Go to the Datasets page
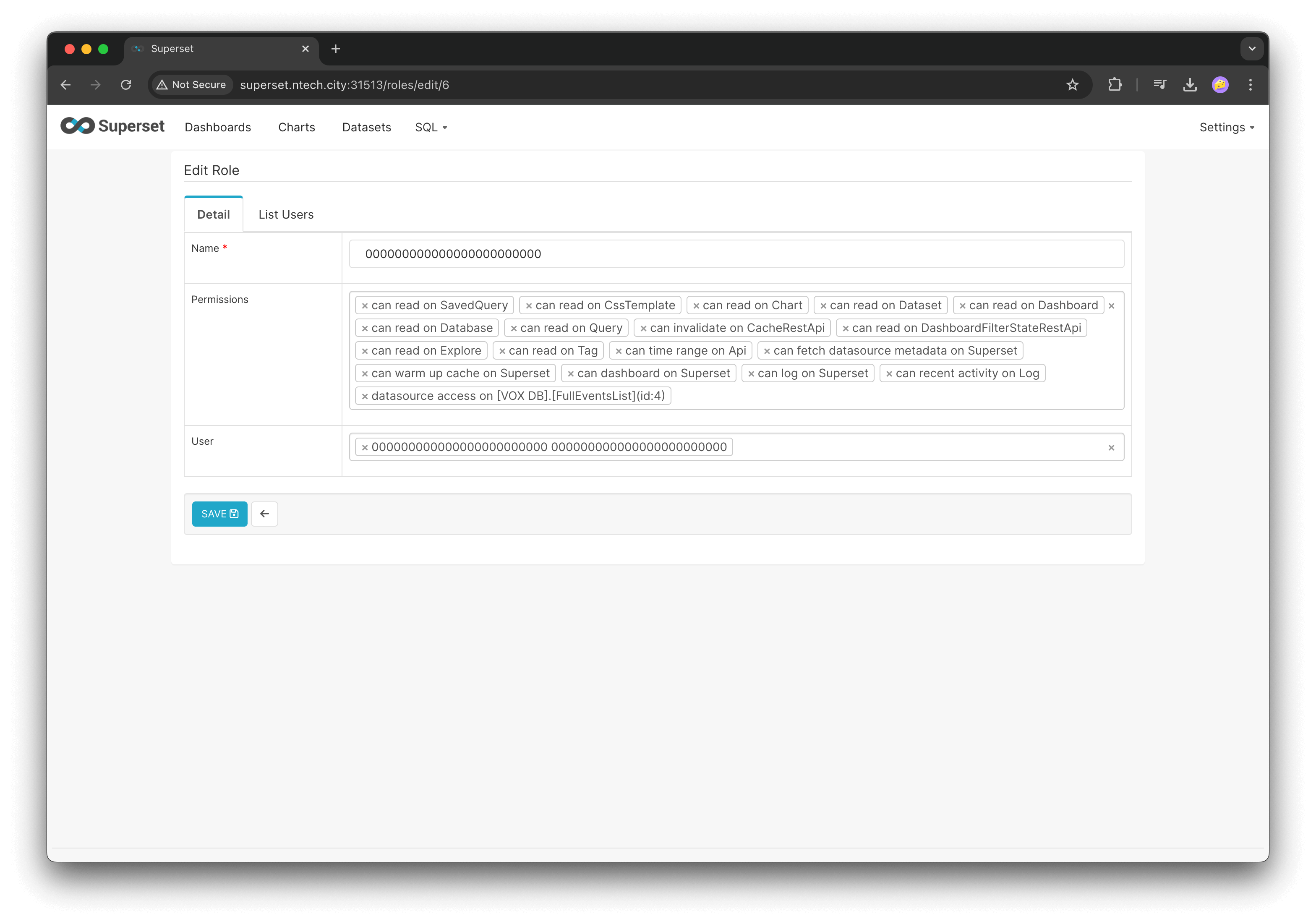Viewport: 1316px width, 924px height. click(366, 127)
